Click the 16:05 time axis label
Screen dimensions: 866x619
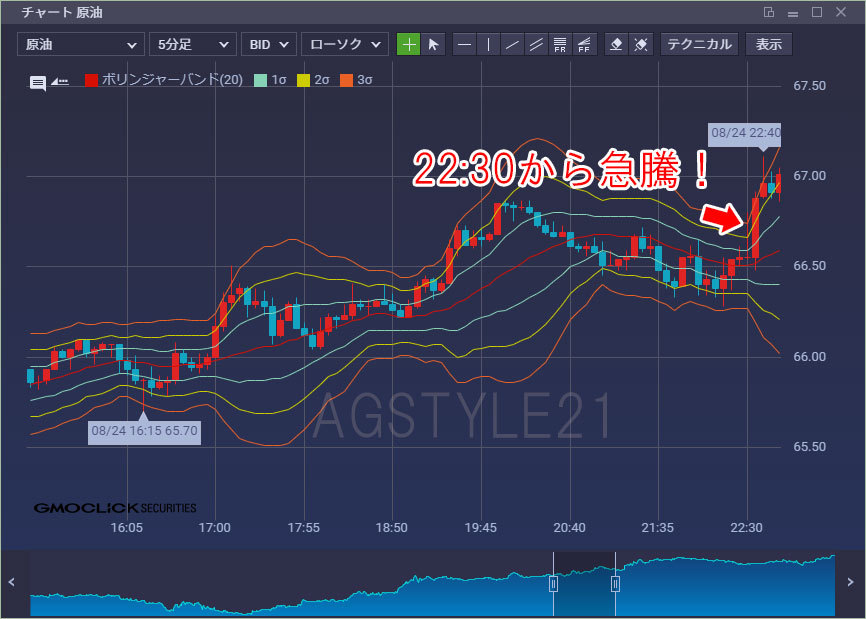click(x=126, y=527)
